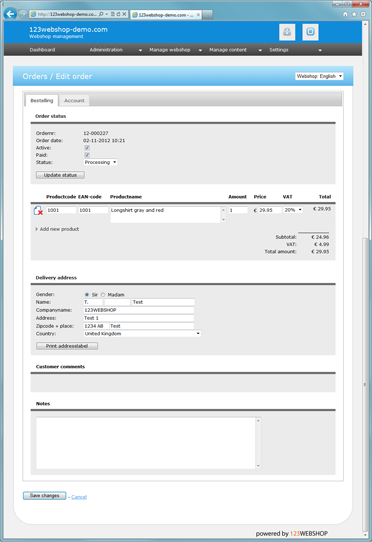Select the Madam gender radio button
The image size is (372, 542).
pos(103,295)
